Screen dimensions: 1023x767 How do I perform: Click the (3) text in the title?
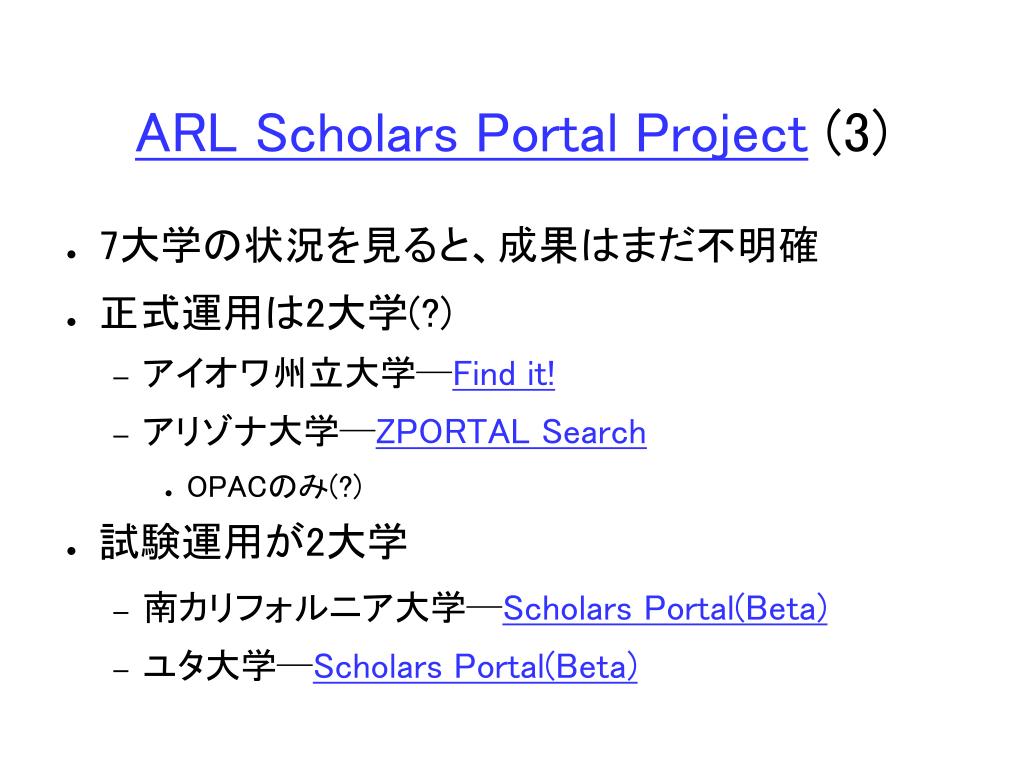[x=857, y=132]
